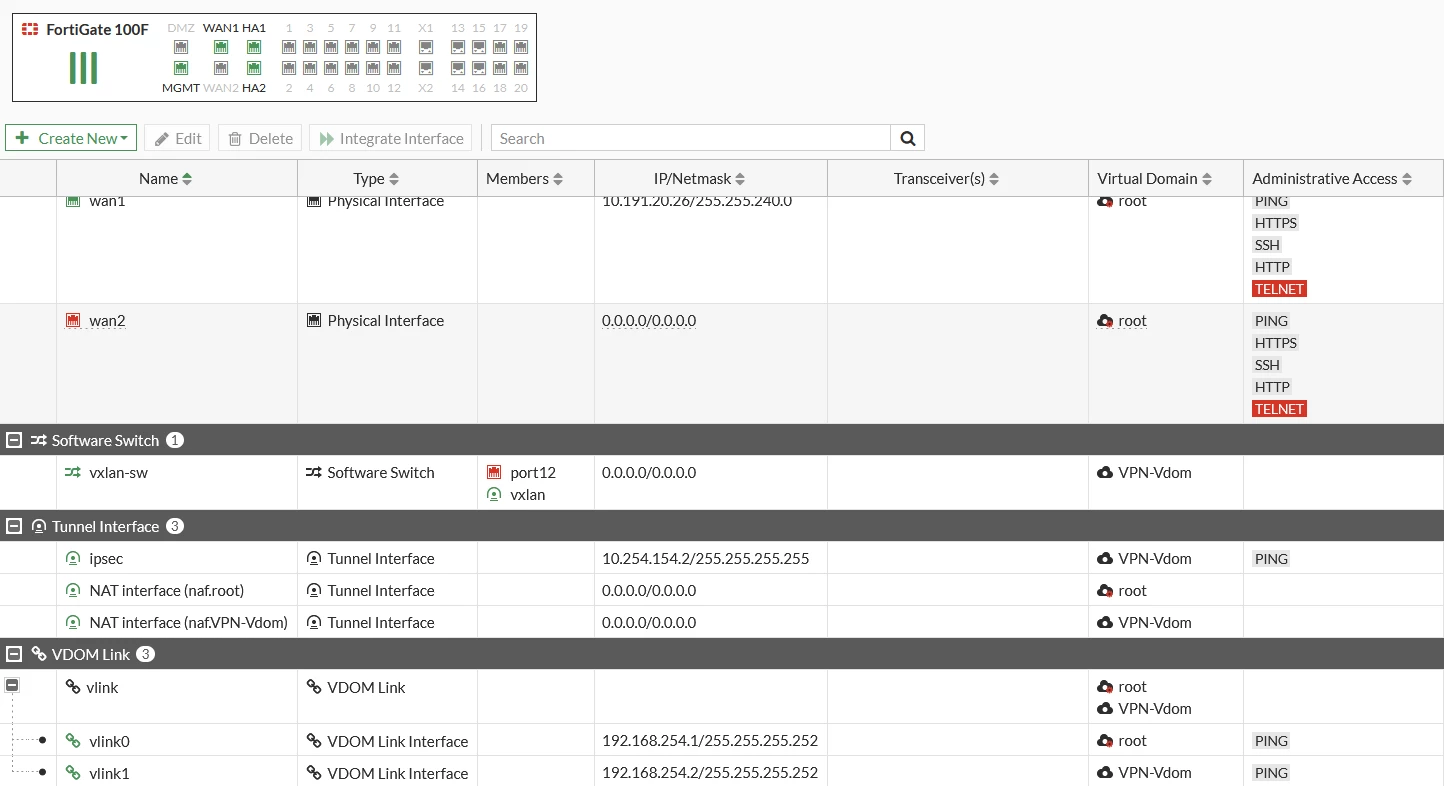
Task: Click the HTTPS tag in the wan2 row
Action: click(1275, 343)
